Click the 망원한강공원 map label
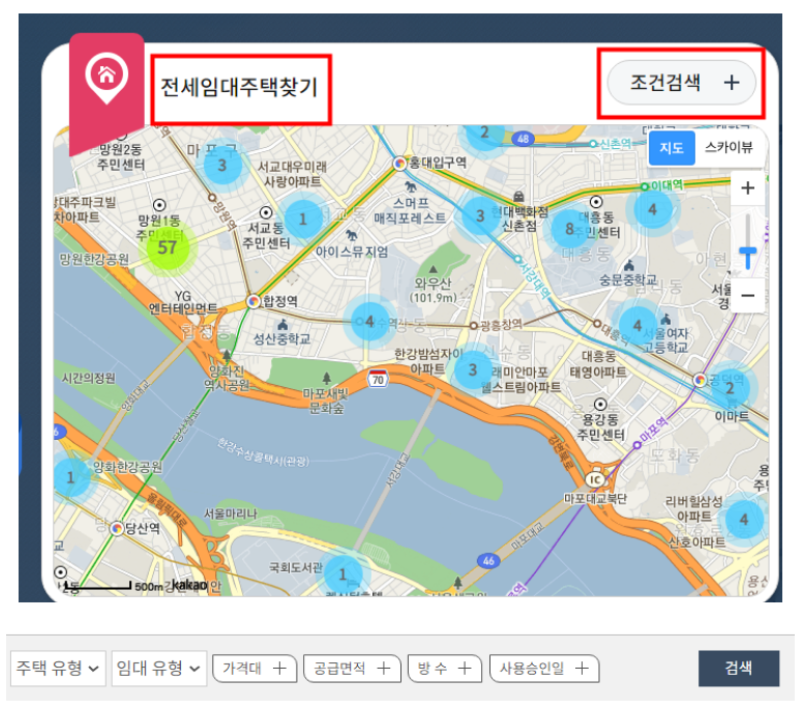This screenshot has width=803, height=712. click(x=94, y=259)
